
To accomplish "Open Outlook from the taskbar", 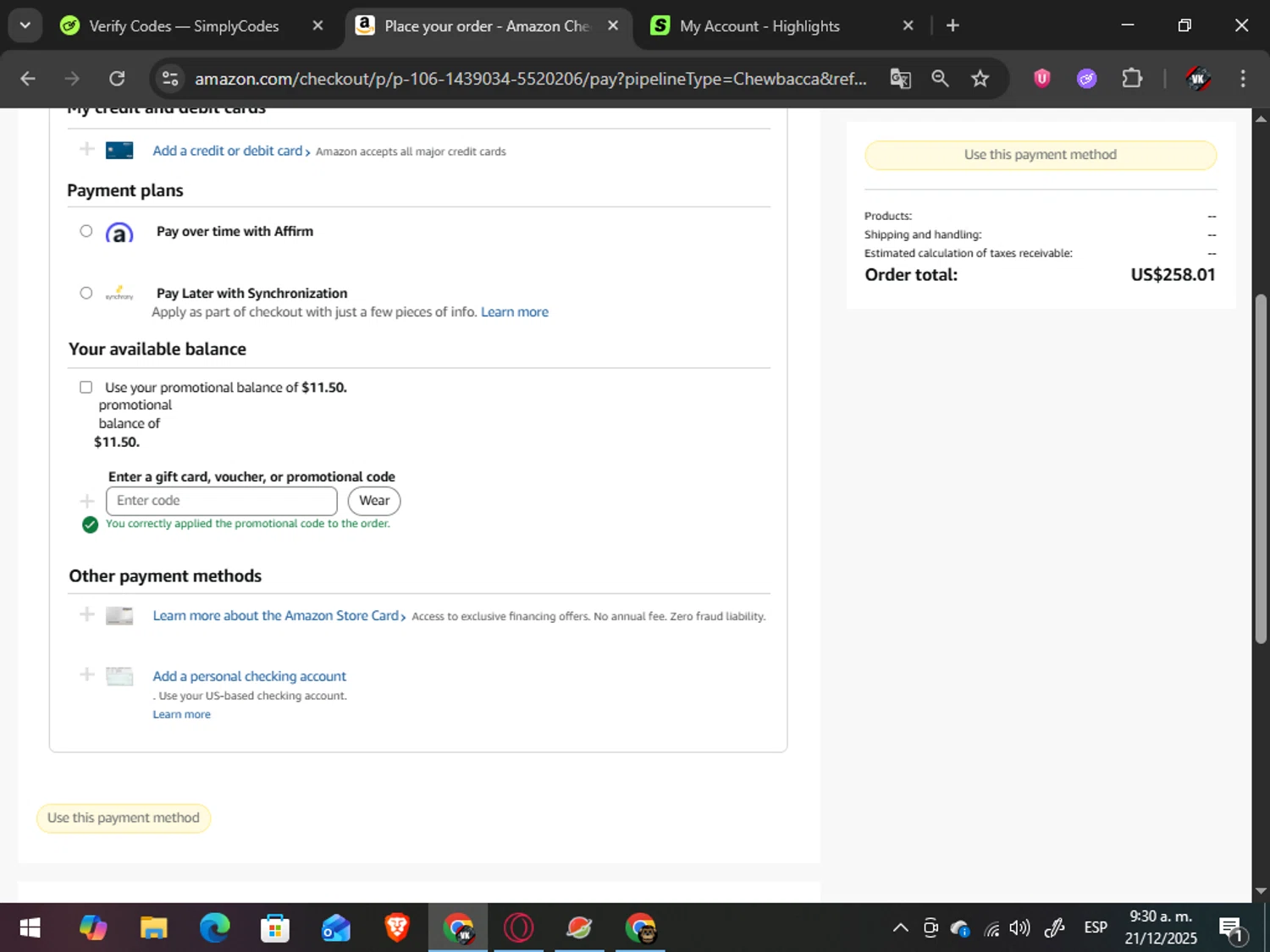I will (336, 928).
